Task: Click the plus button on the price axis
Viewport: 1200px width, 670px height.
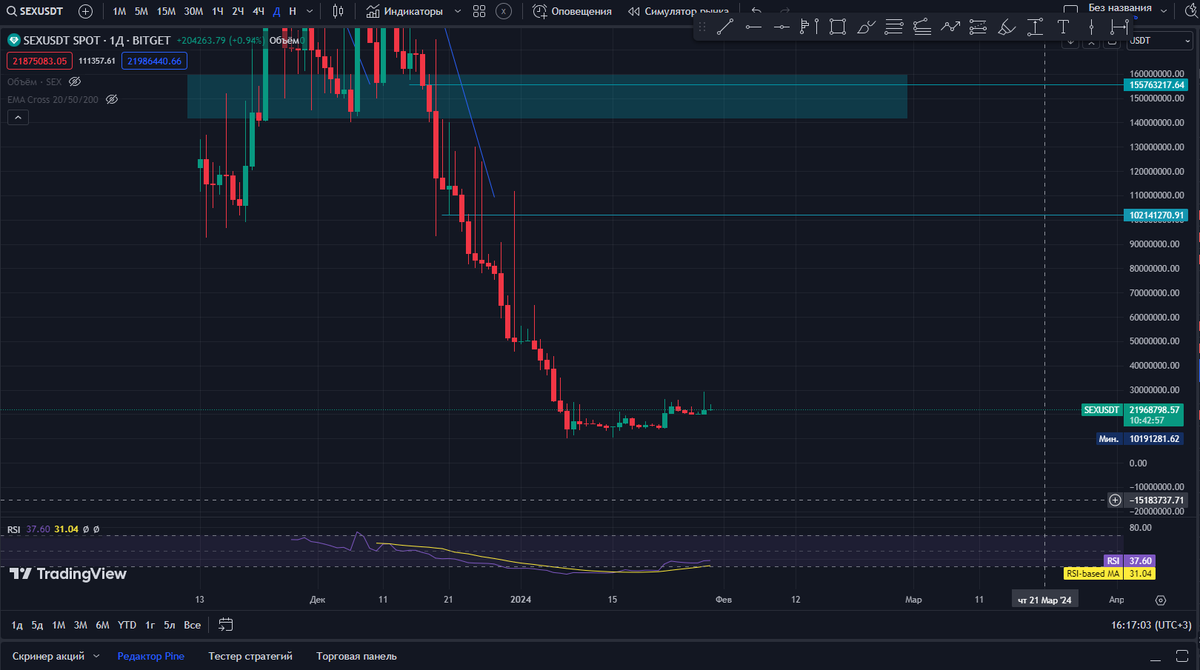Action: 1115,500
